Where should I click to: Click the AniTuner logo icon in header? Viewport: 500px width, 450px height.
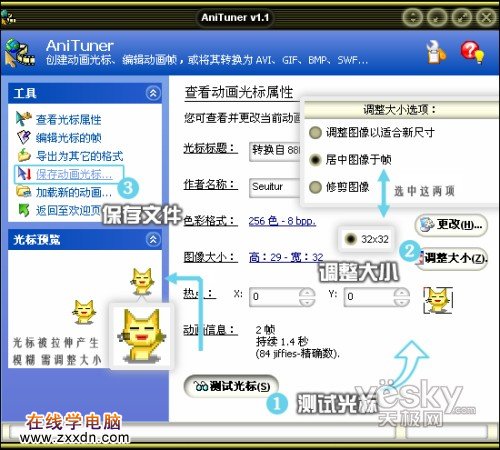coord(19,53)
